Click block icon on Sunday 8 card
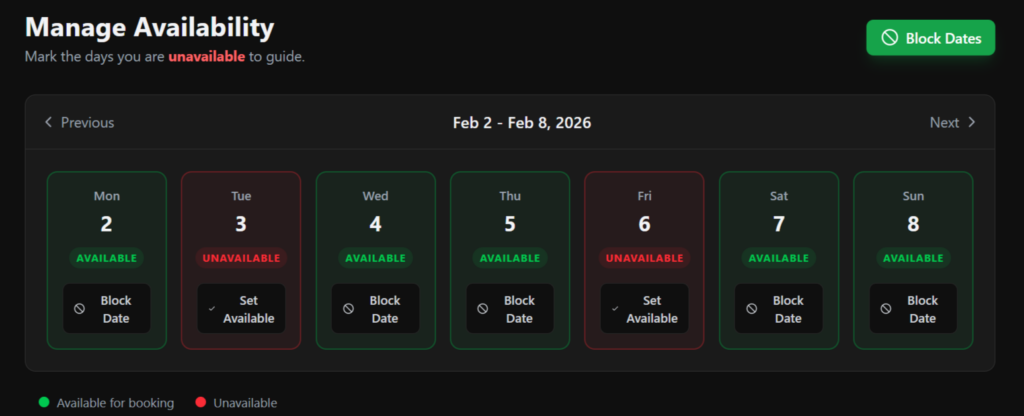 pyautogui.click(x=885, y=309)
